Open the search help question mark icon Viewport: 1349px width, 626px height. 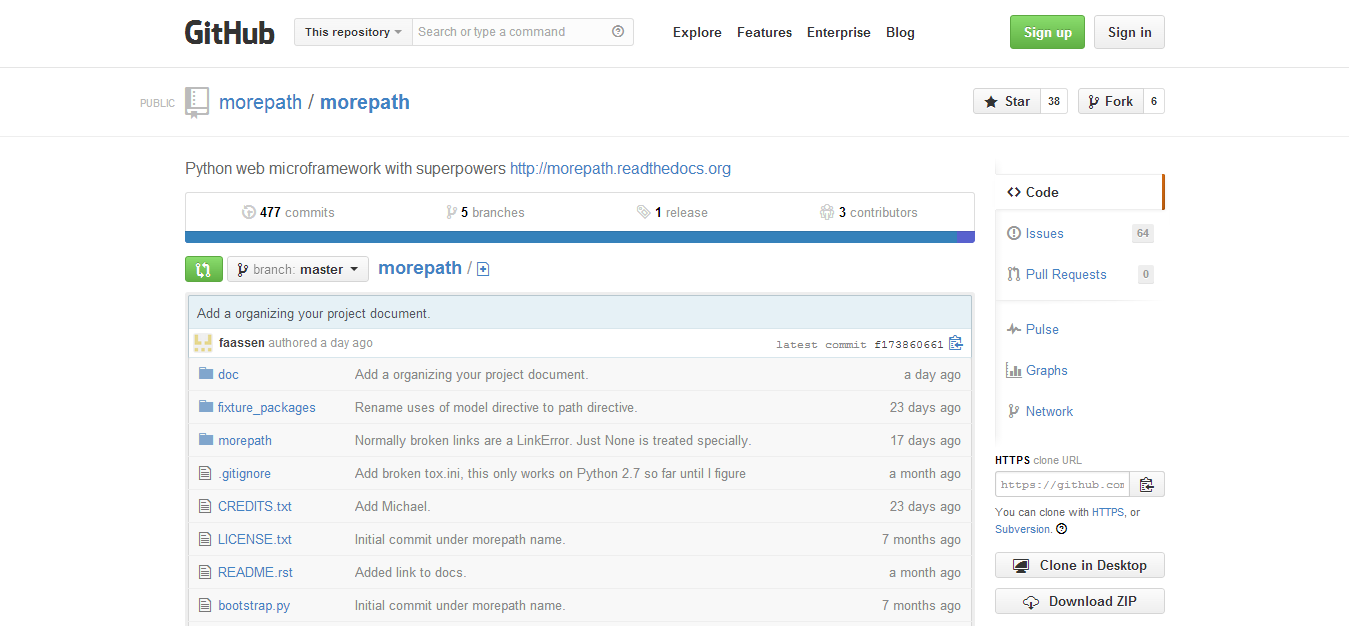[618, 32]
